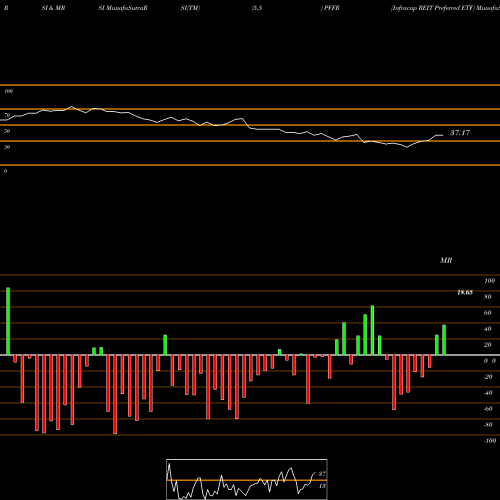Click the MR axis label 20

488,345
